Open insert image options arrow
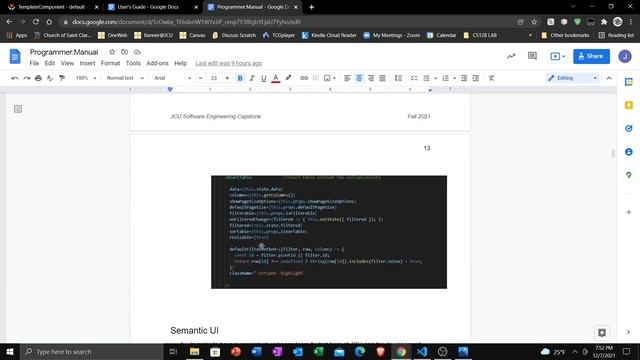Viewport: 640px width, 360px height. [334, 78]
